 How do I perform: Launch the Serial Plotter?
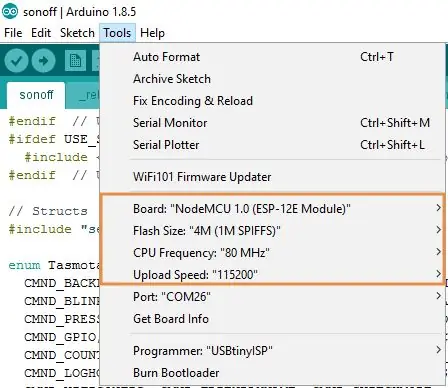coord(273,145)
